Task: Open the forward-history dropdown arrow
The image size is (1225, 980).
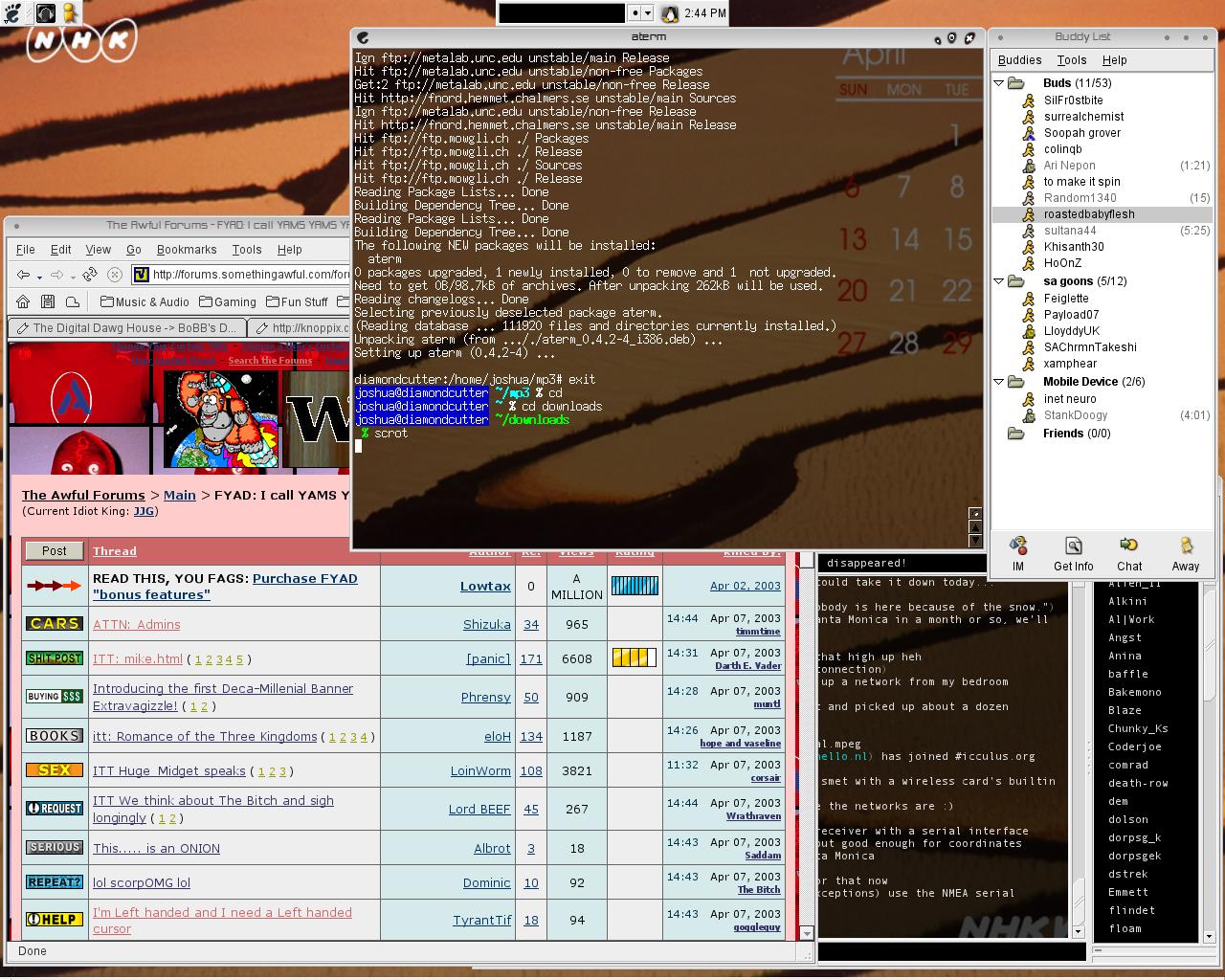Action: pyautogui.click(x=73, y=277)
